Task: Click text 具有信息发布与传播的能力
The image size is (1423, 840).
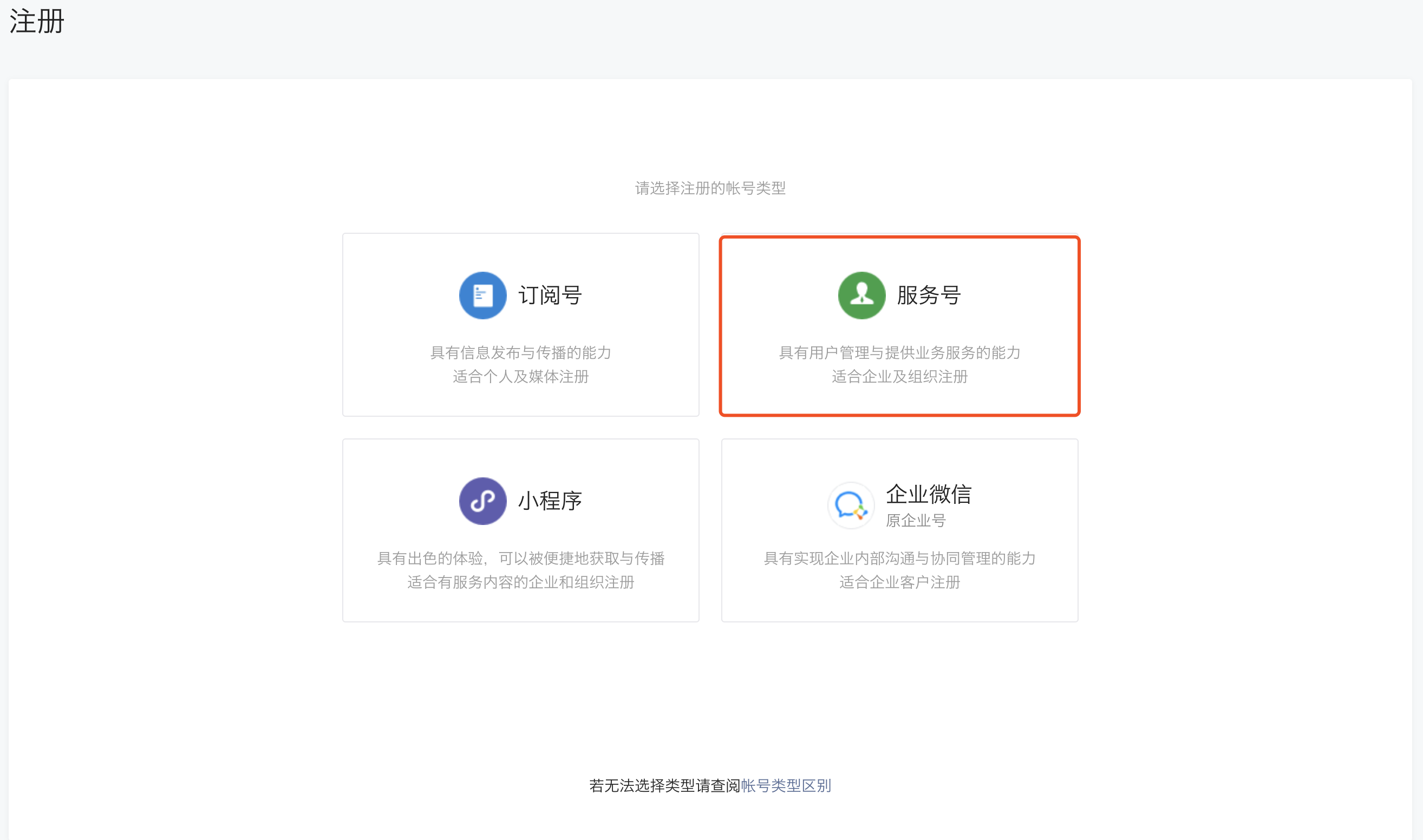Action: (x=521, y=353)
